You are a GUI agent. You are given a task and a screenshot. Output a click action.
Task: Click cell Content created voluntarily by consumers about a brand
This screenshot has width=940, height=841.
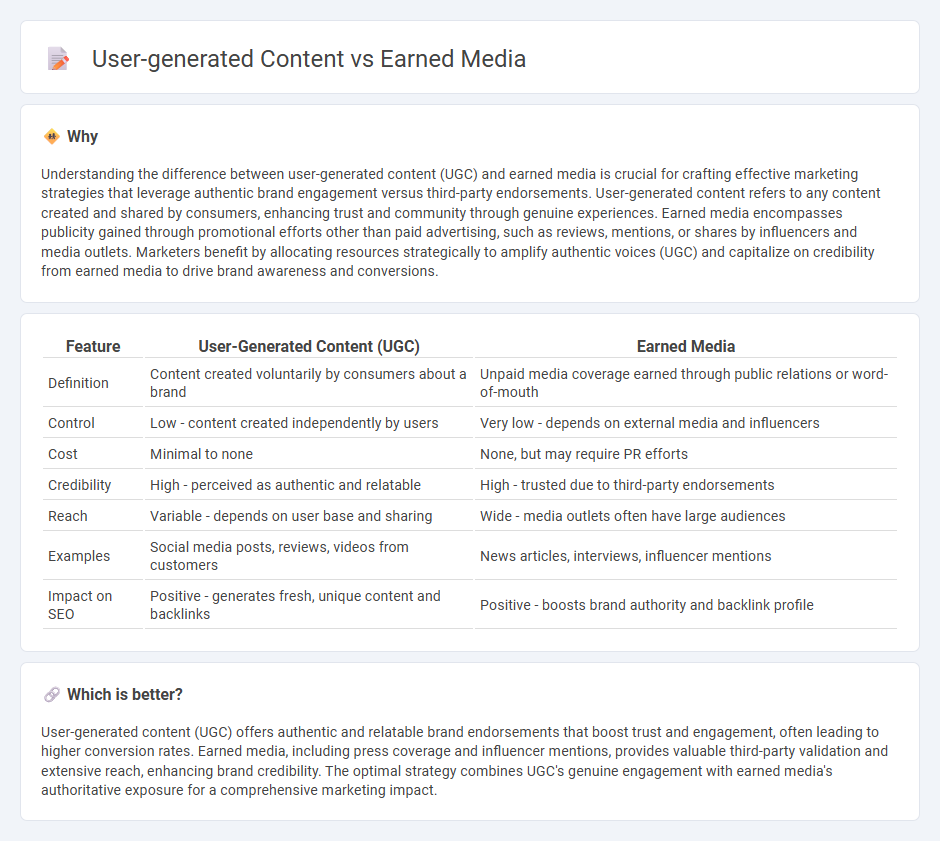click(309, 383)
